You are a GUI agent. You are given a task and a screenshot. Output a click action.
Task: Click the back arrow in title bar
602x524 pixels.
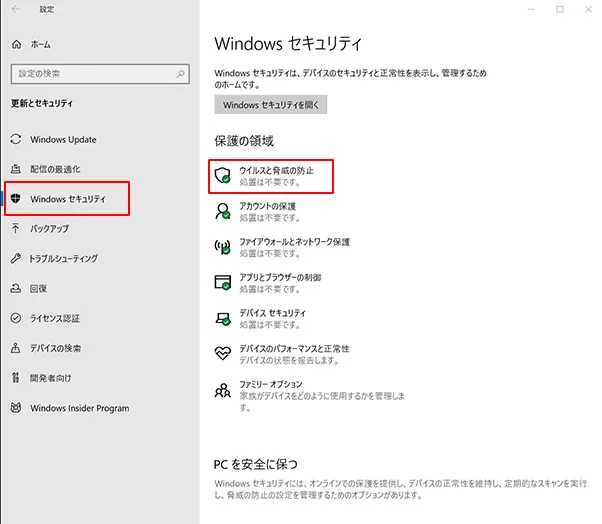point(16,9)
